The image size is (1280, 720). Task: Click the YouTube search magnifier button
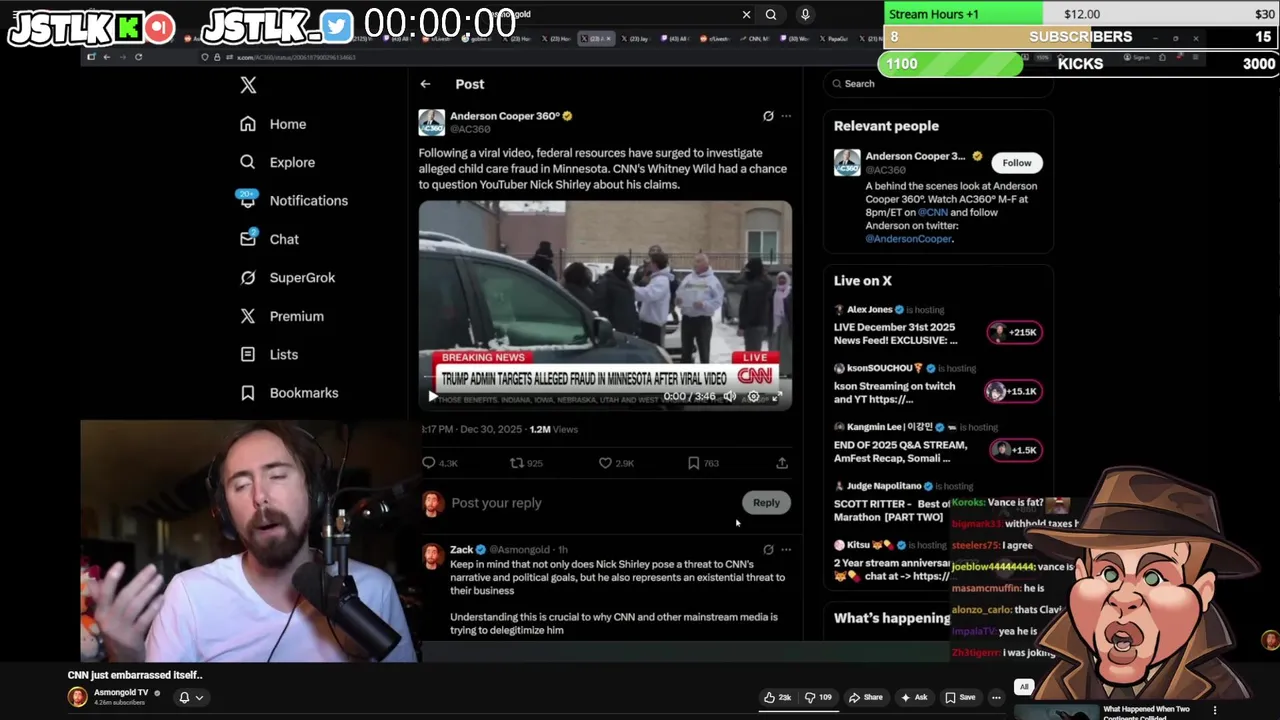pos(771,15)
